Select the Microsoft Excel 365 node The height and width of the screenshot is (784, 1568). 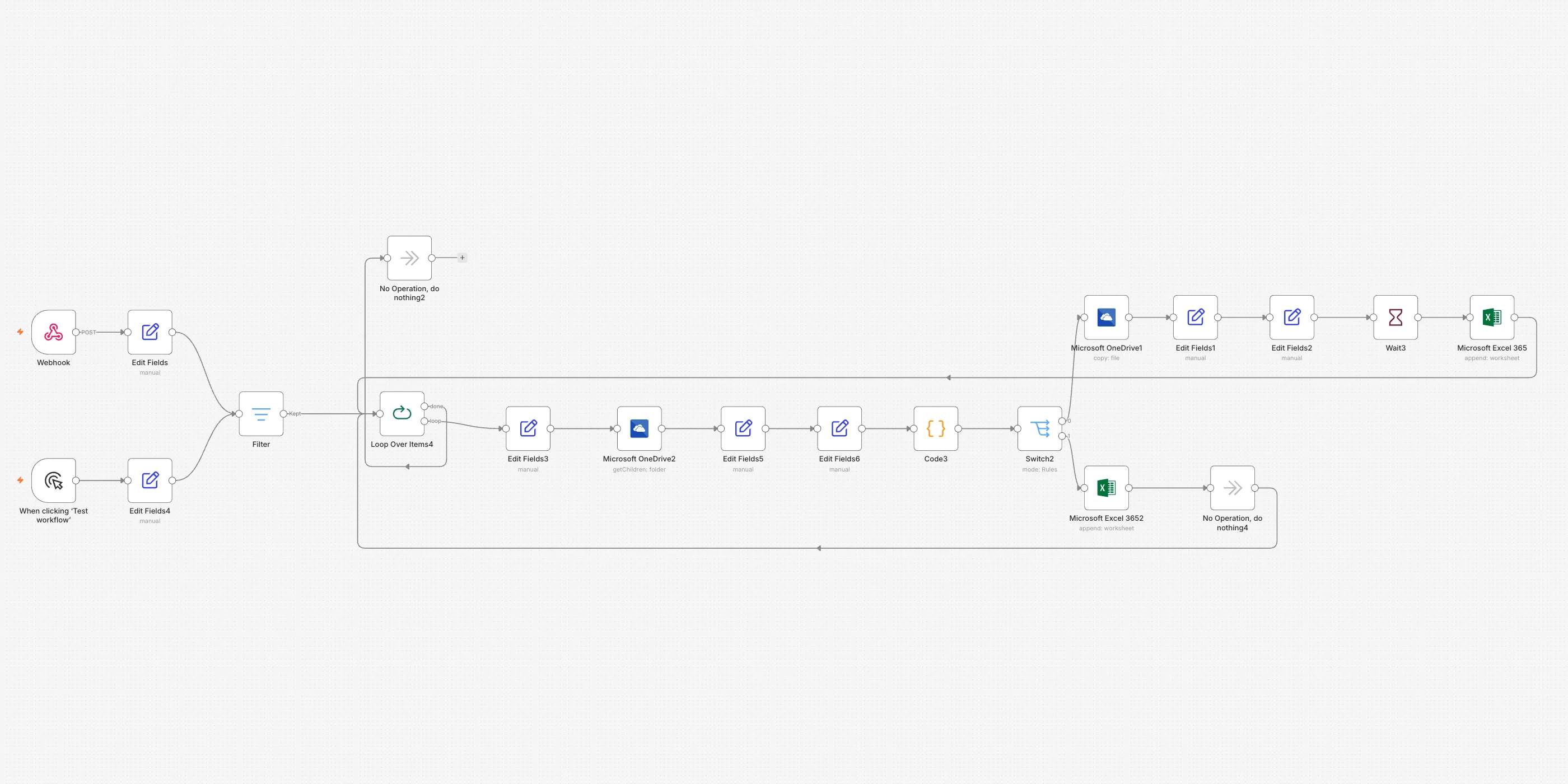[x=1492, y=318]
